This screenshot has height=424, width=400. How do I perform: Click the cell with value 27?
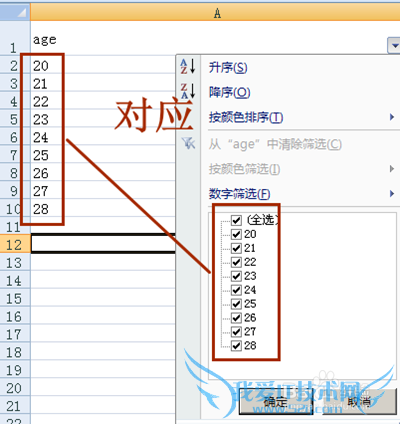[x=103, y=191]
